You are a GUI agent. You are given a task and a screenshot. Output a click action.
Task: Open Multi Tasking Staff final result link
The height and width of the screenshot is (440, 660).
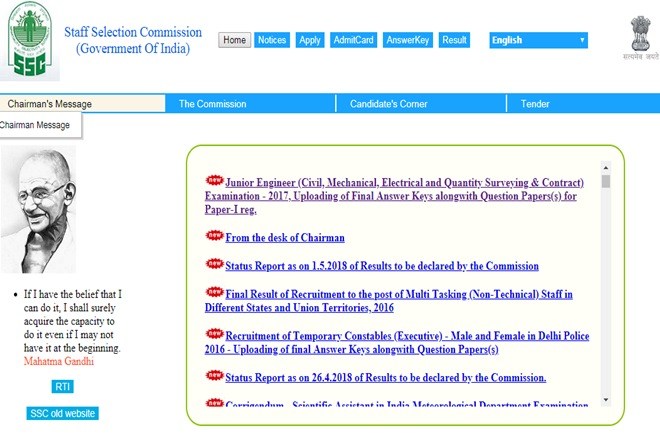point(389,301)
